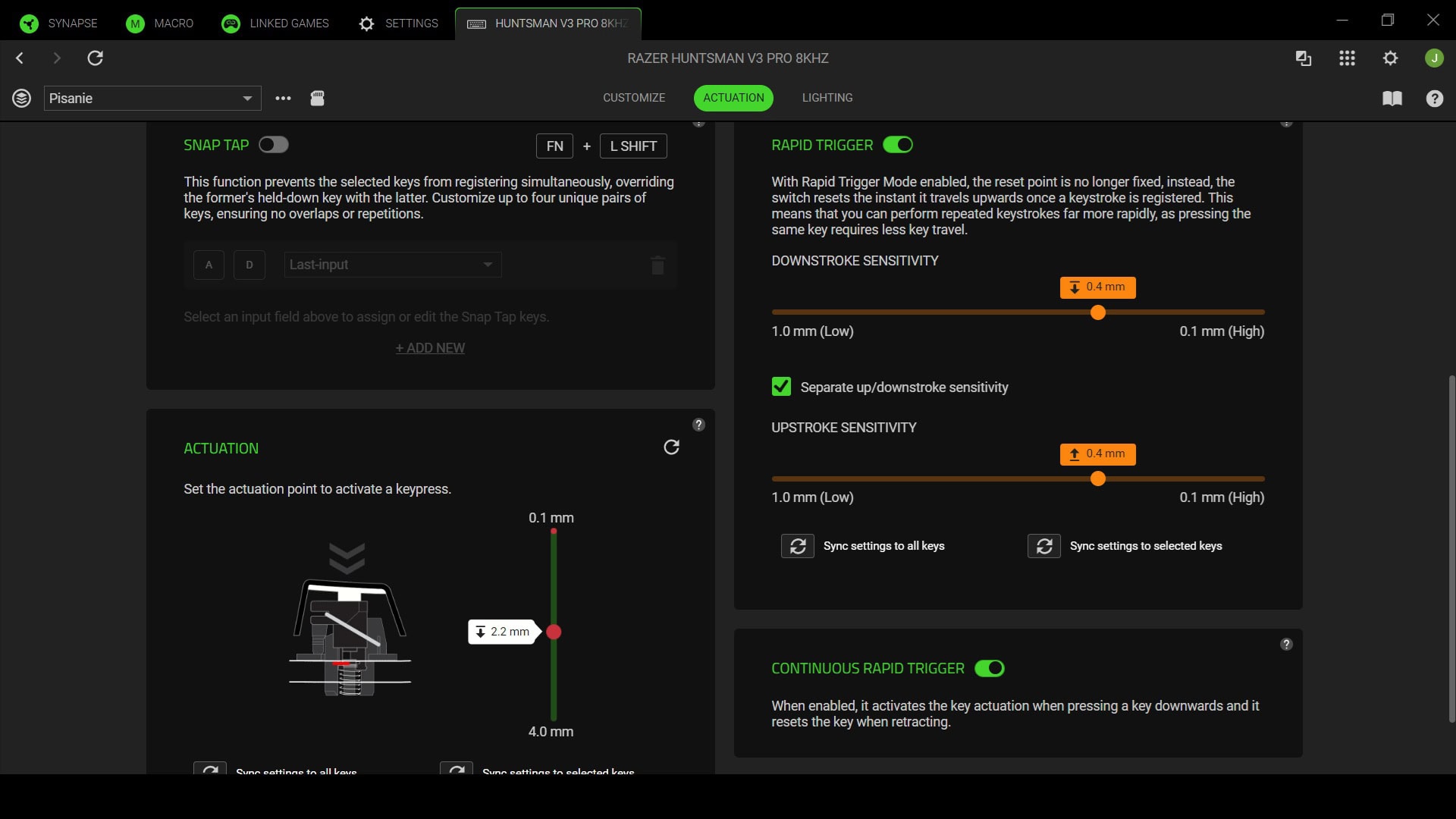Screen dimensions: 1456x819
Task: Open help via the question mark icon
Action: (x=1435, y=99)
